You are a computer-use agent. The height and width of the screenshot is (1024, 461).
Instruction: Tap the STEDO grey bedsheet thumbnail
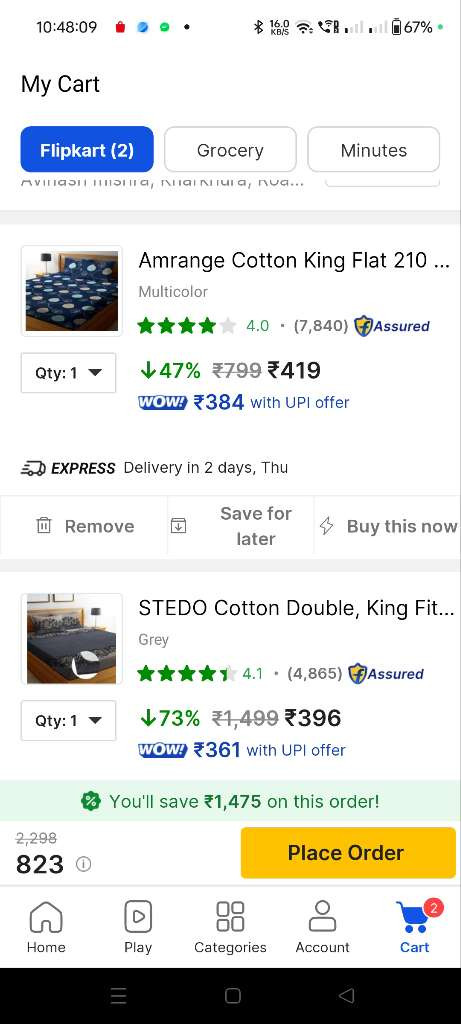pos(72,638)
